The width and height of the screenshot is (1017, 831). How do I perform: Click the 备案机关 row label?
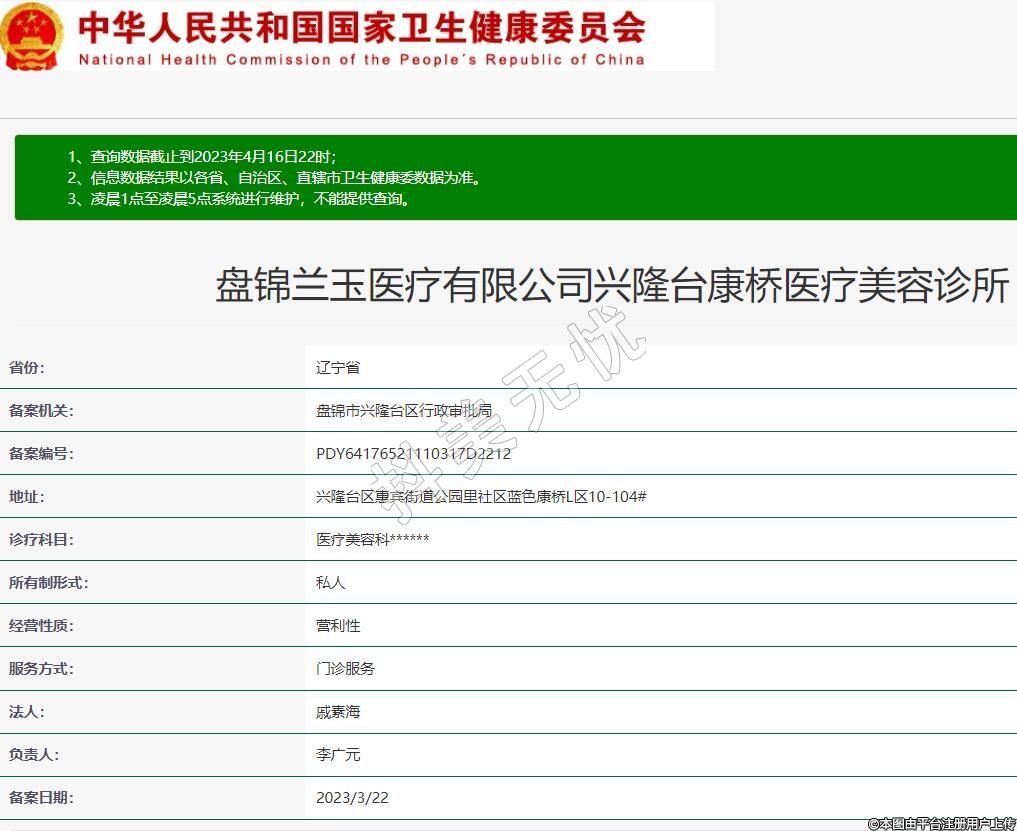(x=41, y=411)
